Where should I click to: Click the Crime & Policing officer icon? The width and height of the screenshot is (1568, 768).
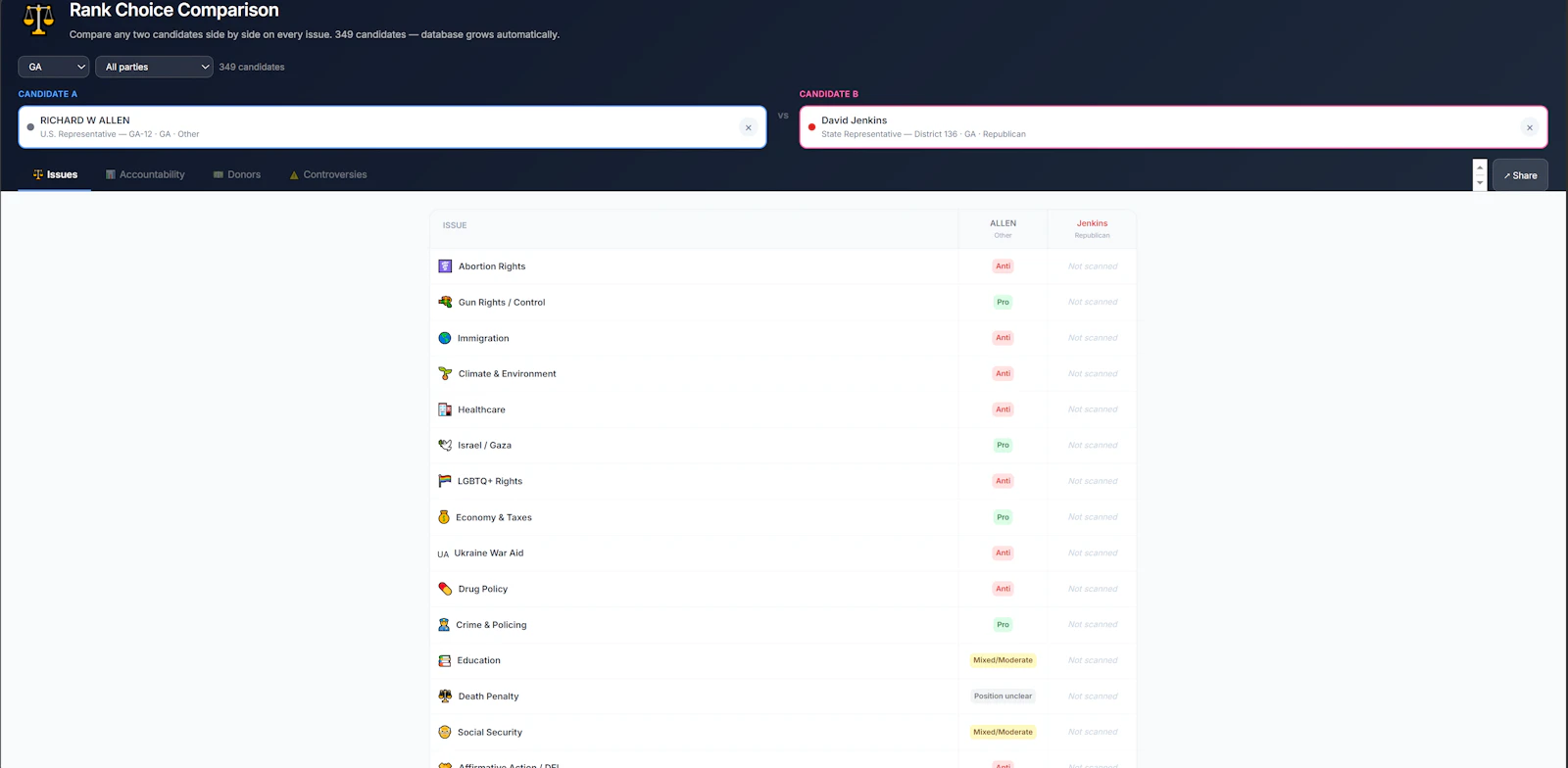click(x=444, y=625)
